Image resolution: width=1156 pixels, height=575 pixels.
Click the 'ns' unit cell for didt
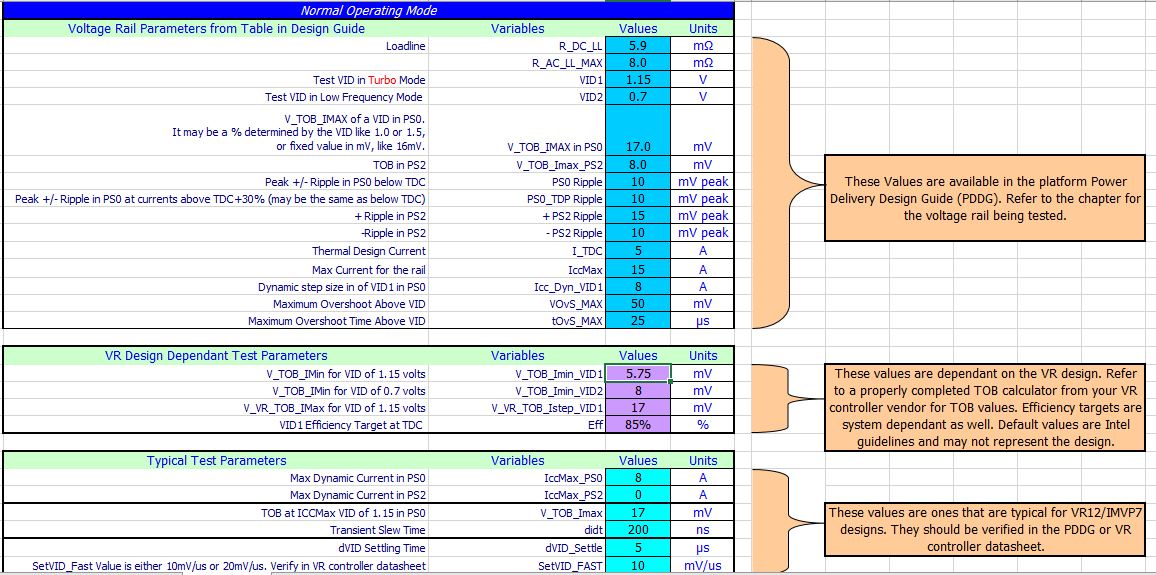pos(703,530)
